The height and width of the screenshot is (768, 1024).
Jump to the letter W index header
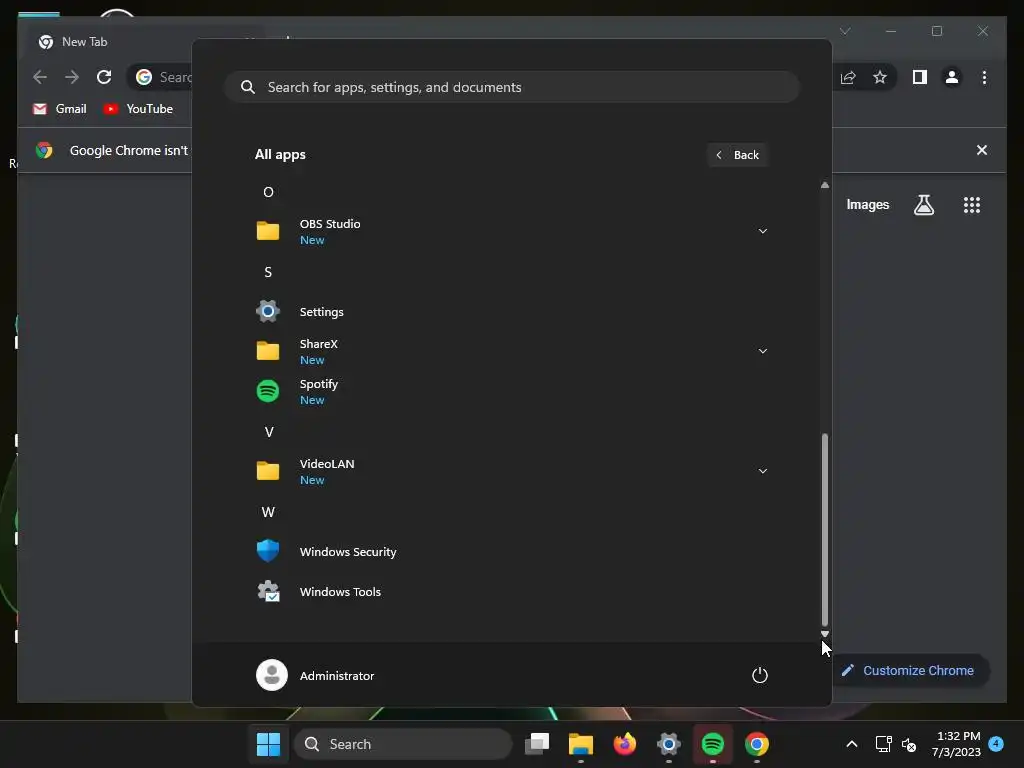(x=268, y=512)
